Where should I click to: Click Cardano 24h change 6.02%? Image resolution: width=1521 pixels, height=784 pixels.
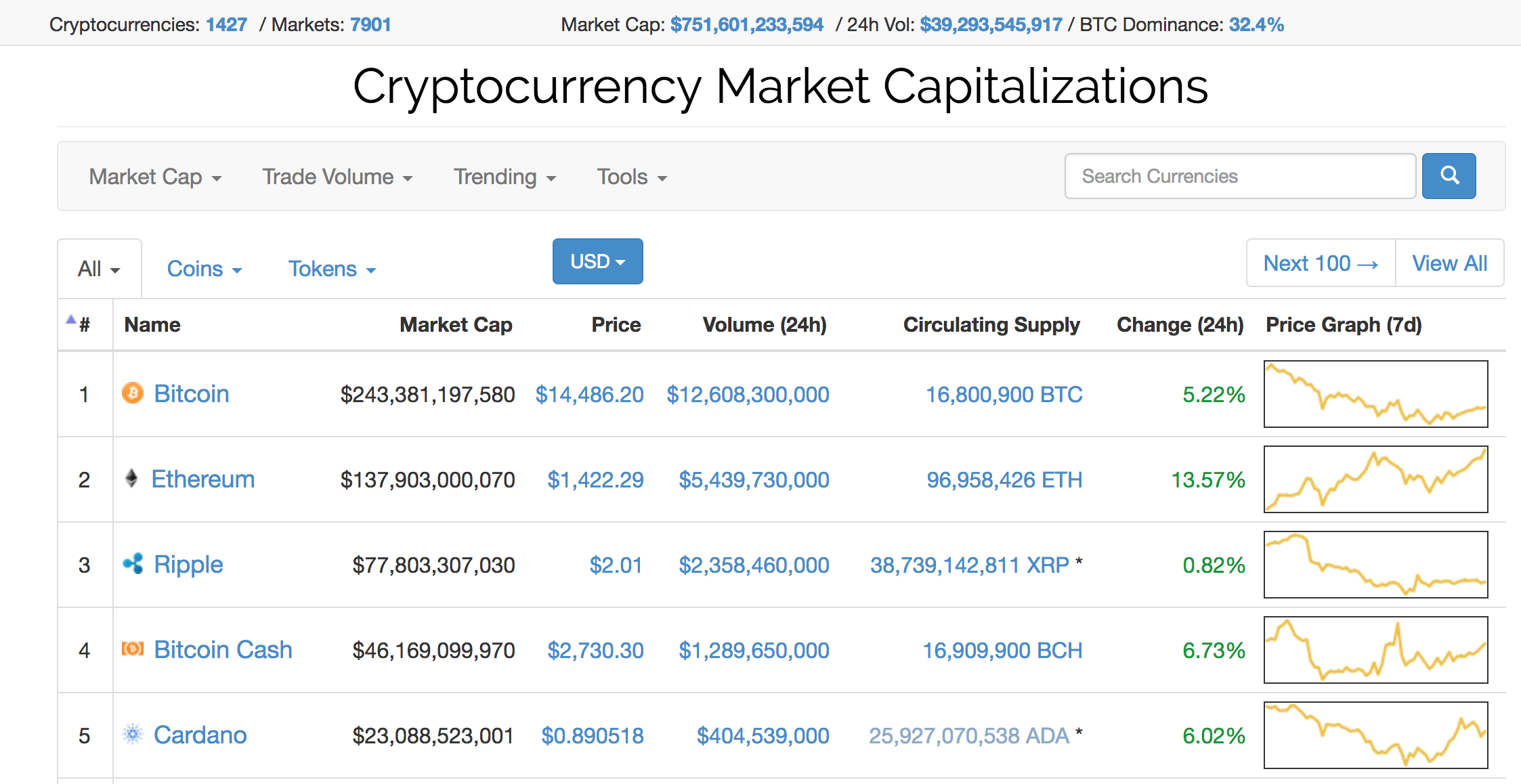pyautogui.click(x=1214, y=735)
